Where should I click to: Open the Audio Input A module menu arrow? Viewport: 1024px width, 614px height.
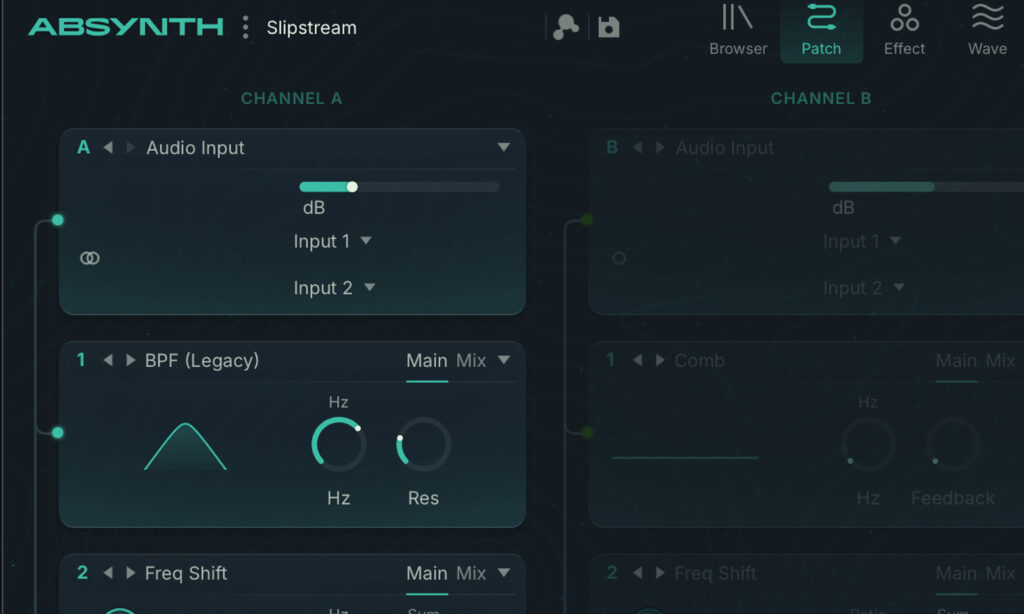coord(503,148)
